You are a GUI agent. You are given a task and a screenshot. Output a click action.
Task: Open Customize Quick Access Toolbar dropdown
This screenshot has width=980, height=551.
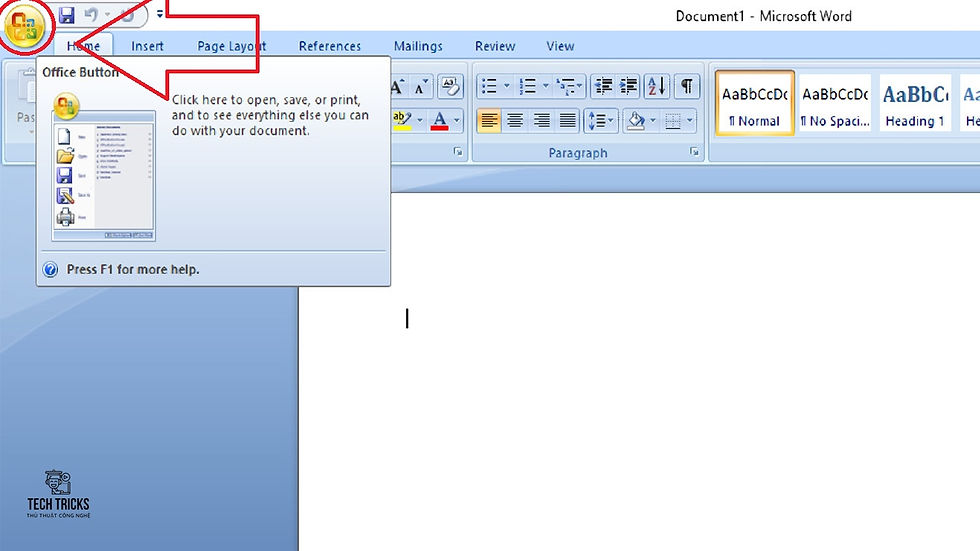click(x=160, y=14)
